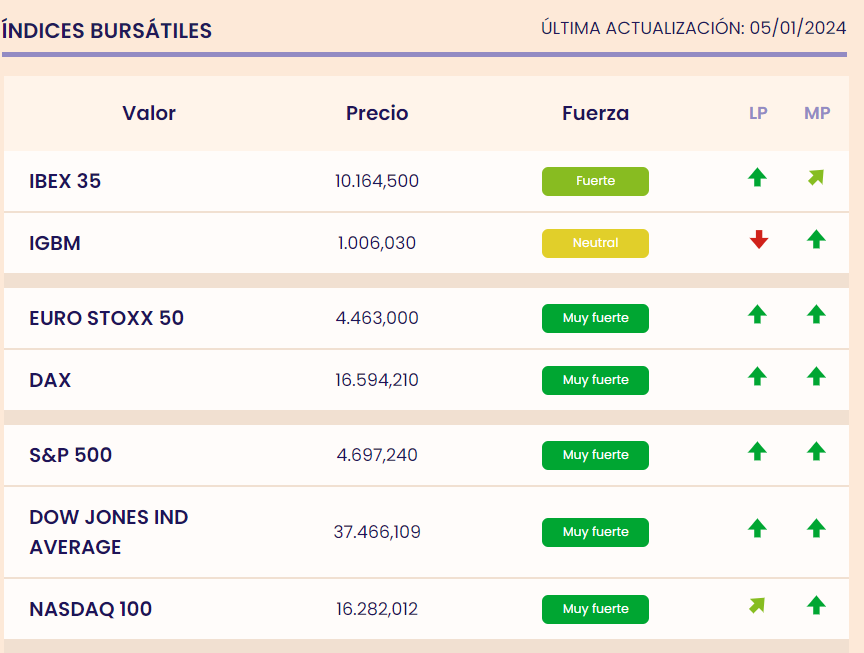864x653 pixels.
Task: Click the NASDAQ 100 long-term diagonal arrow
Action: point(757,605)
